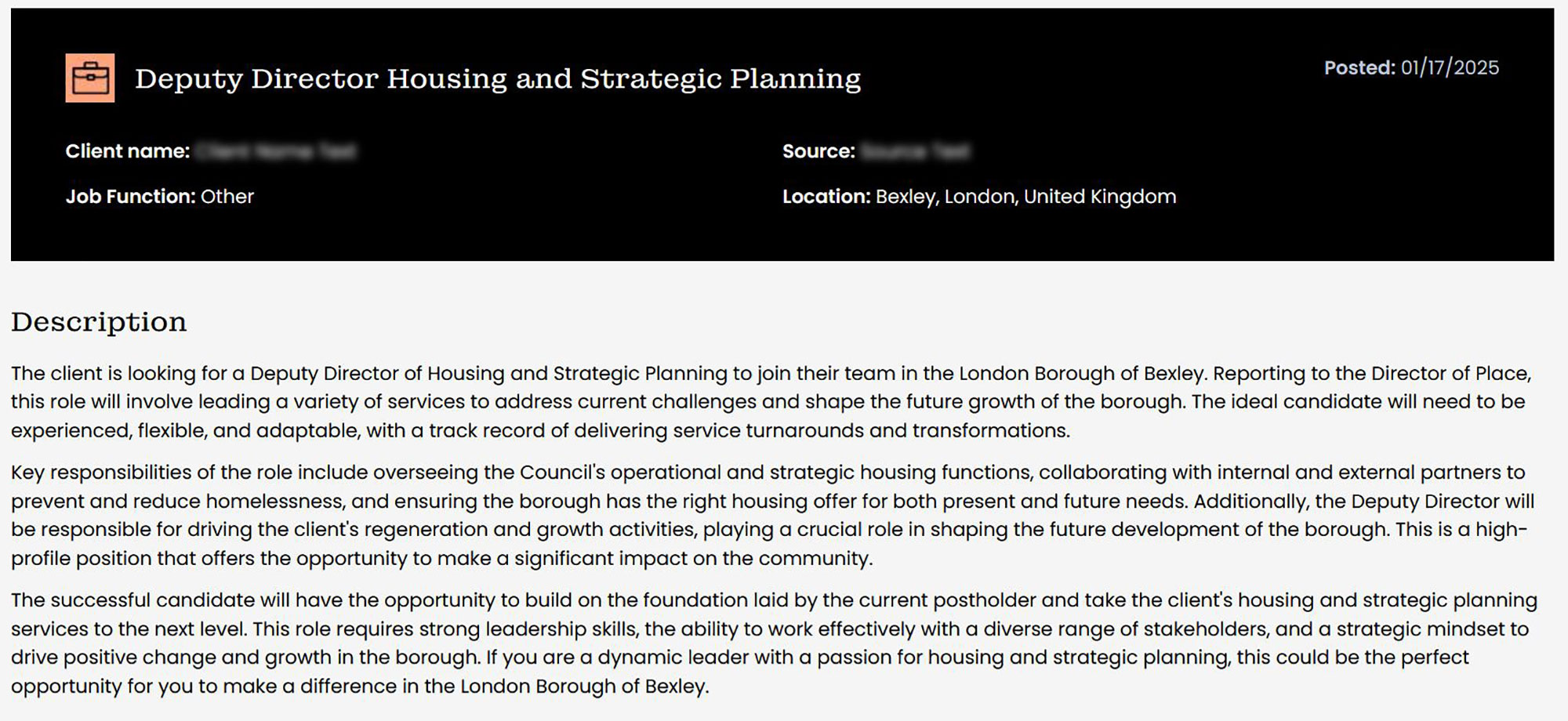Image resolution: width=1568 pixels, height=721 pixels.
Task: Click the "Location:" label
Action: pyautogui.click(x=826, y=196)
